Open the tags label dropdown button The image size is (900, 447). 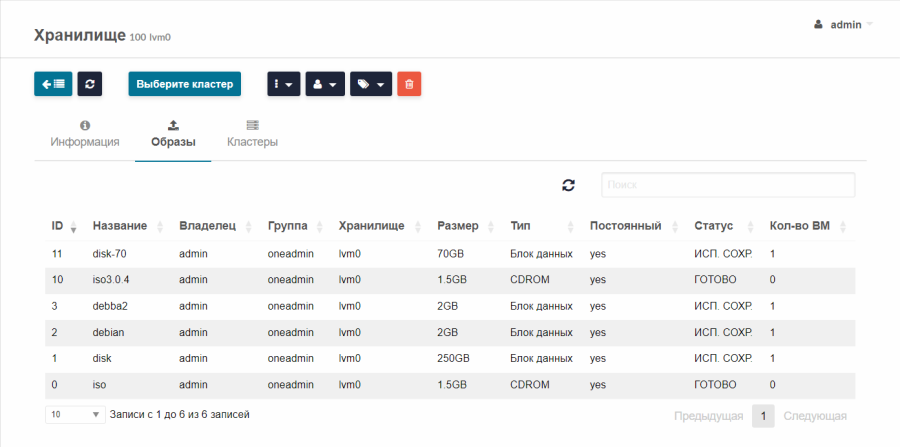coord(371,84)
